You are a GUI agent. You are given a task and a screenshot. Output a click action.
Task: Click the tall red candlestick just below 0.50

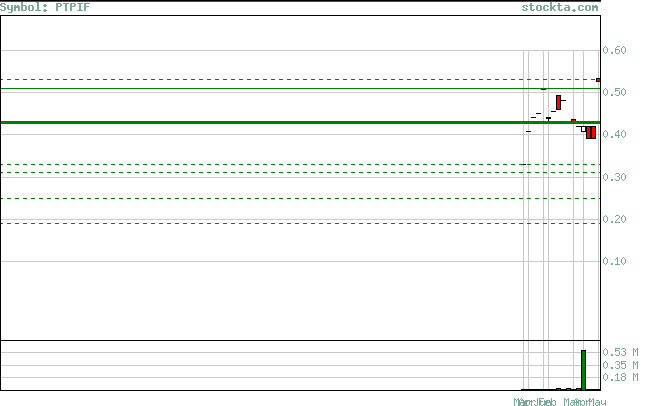(559, 102)
